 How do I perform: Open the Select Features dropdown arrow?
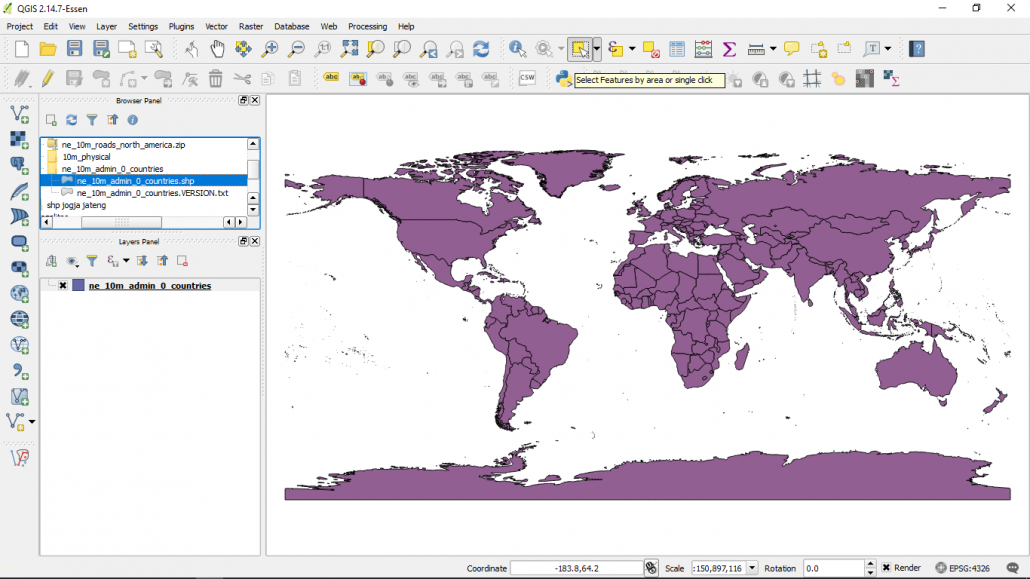point(596,48)
